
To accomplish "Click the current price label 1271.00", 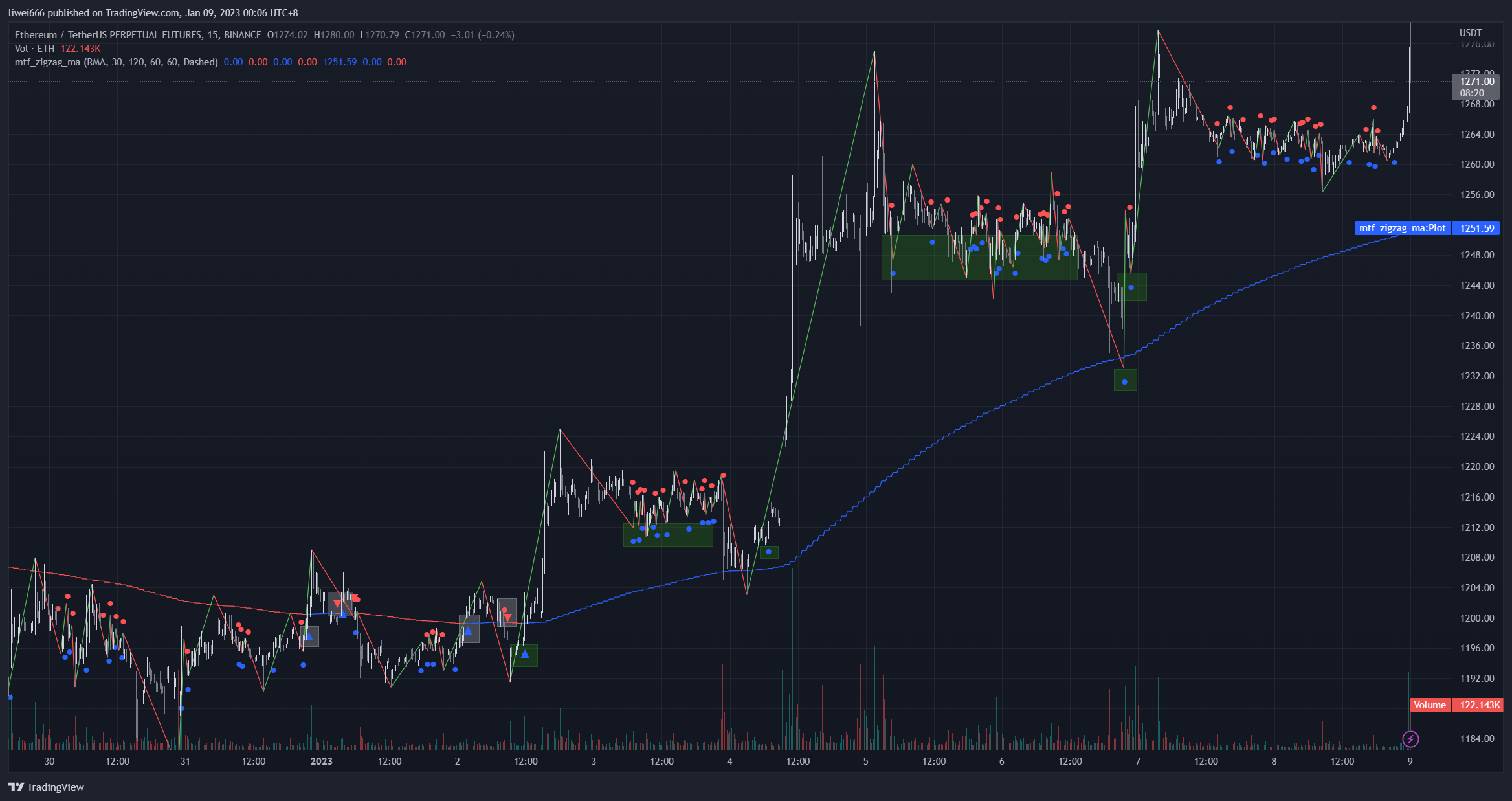I will click(x=1477, y=82).
